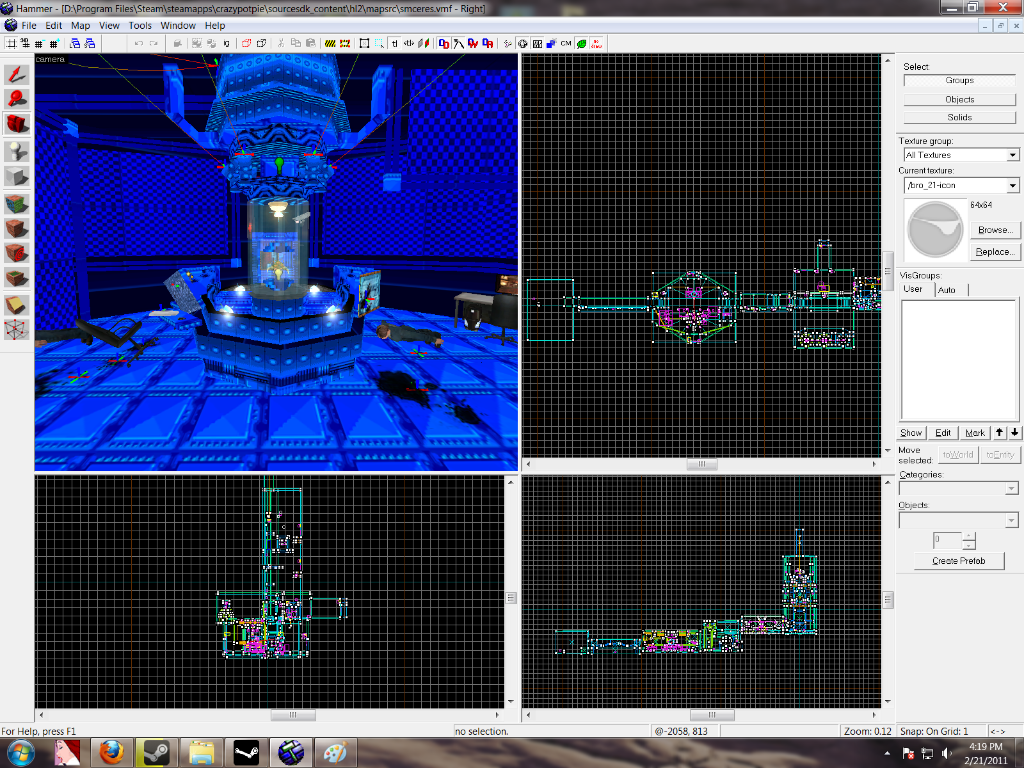Click the bottom-right viewport horizontal scrollbar thumb
This screenshot has width=1024, height=768.
712,714
